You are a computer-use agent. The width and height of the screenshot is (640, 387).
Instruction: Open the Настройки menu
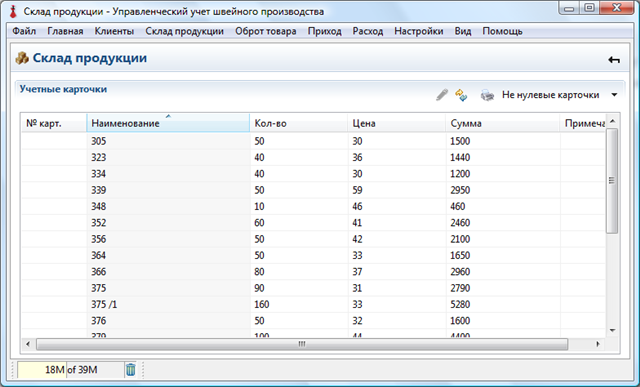pos(419,31)
